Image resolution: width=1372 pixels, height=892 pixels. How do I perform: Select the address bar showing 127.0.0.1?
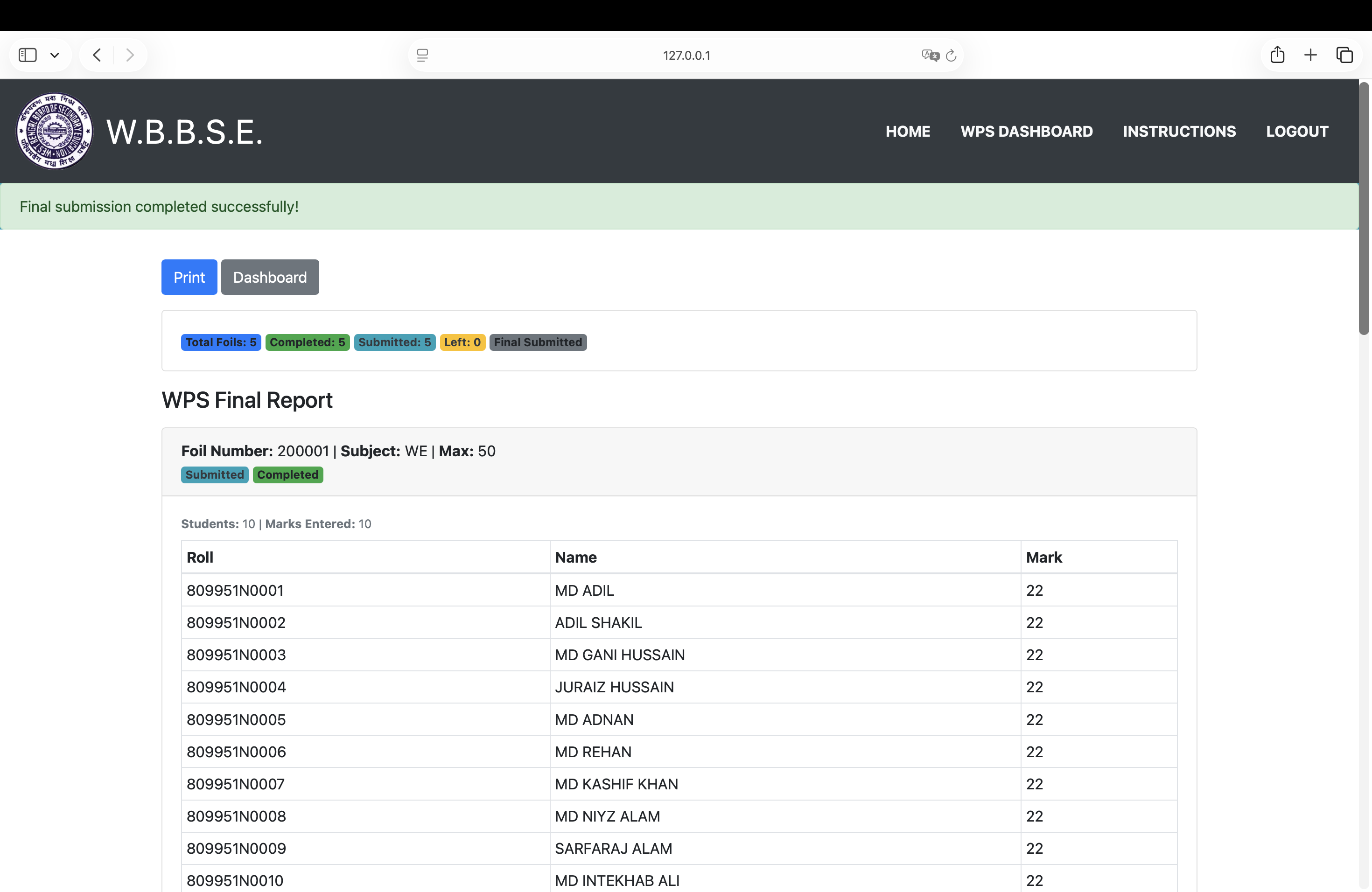pyautogui.click(x=686, y=55)
